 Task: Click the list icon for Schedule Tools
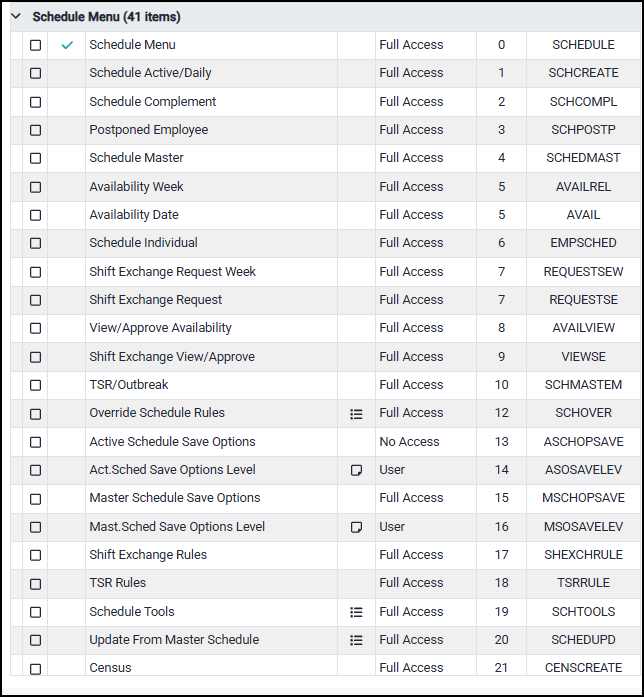(x=356, y=612)
